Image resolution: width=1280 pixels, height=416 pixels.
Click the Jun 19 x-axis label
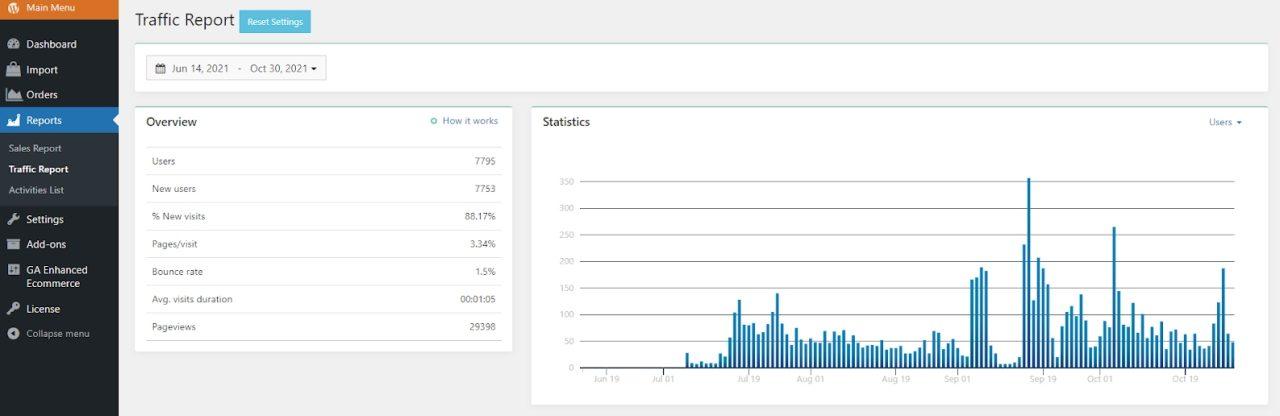[606, 380]
